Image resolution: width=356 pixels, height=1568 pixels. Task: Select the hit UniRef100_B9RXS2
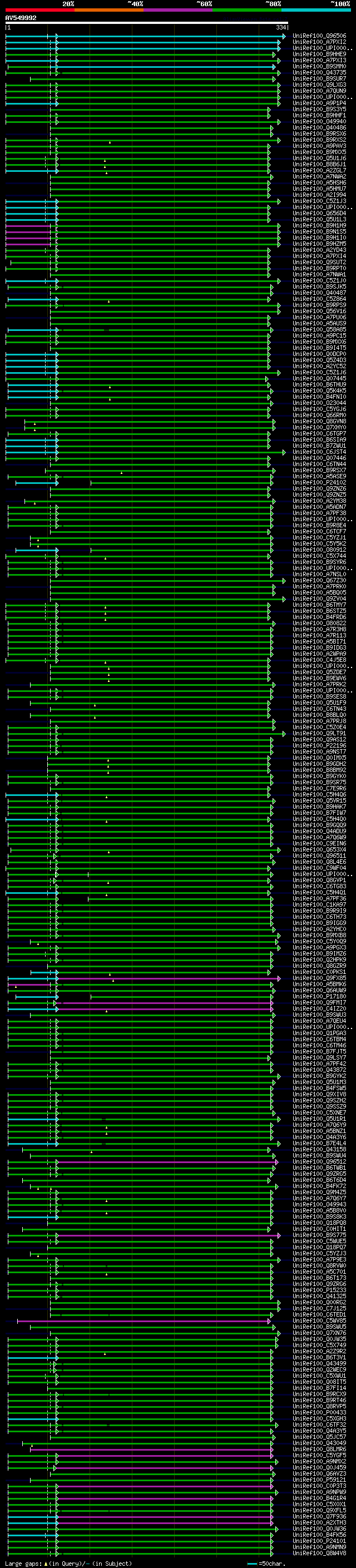pyautogui.click(x=319, y=140)
